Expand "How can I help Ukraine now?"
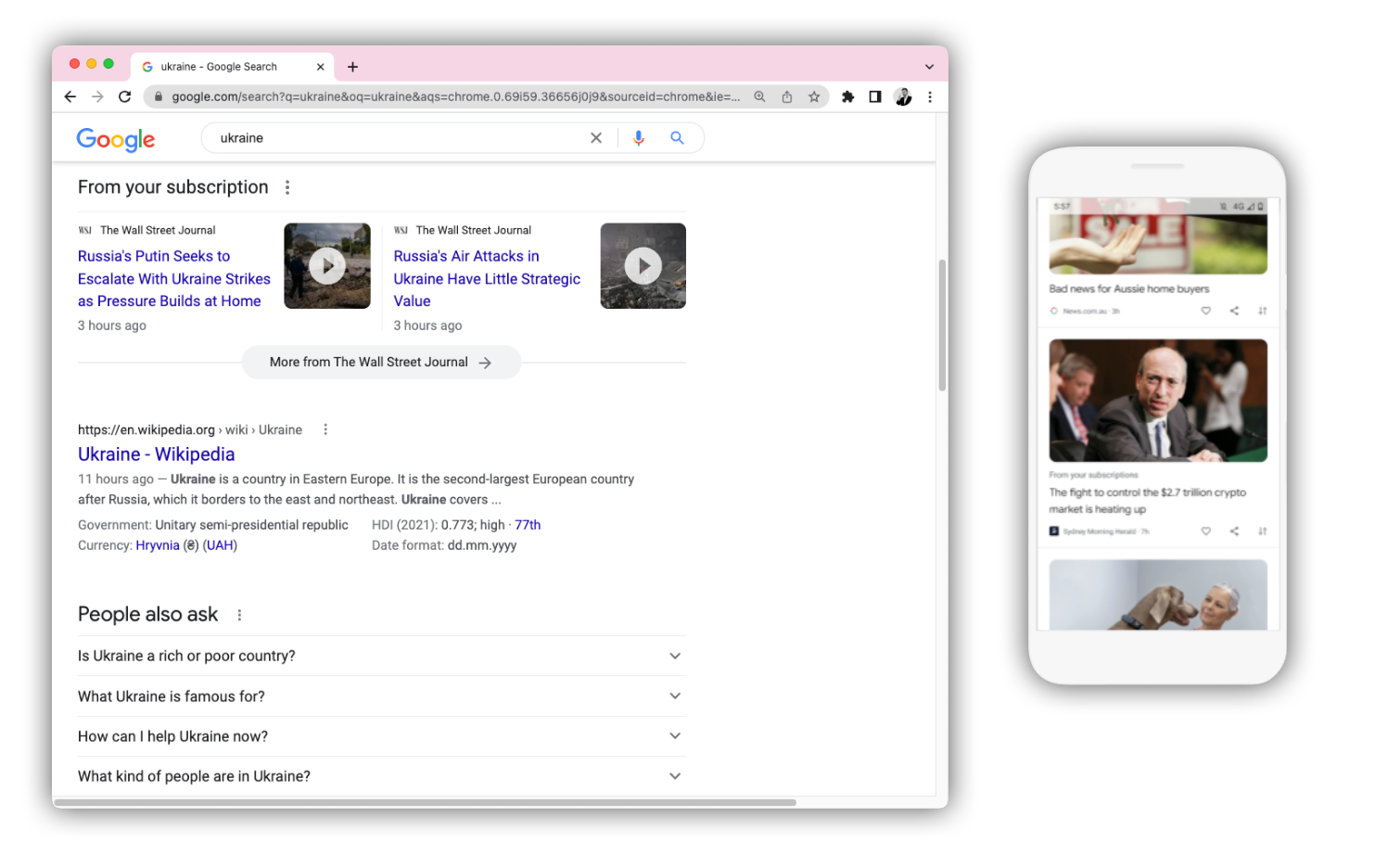The height and width of the screenshot is (868, 1400). coord(674,735)
